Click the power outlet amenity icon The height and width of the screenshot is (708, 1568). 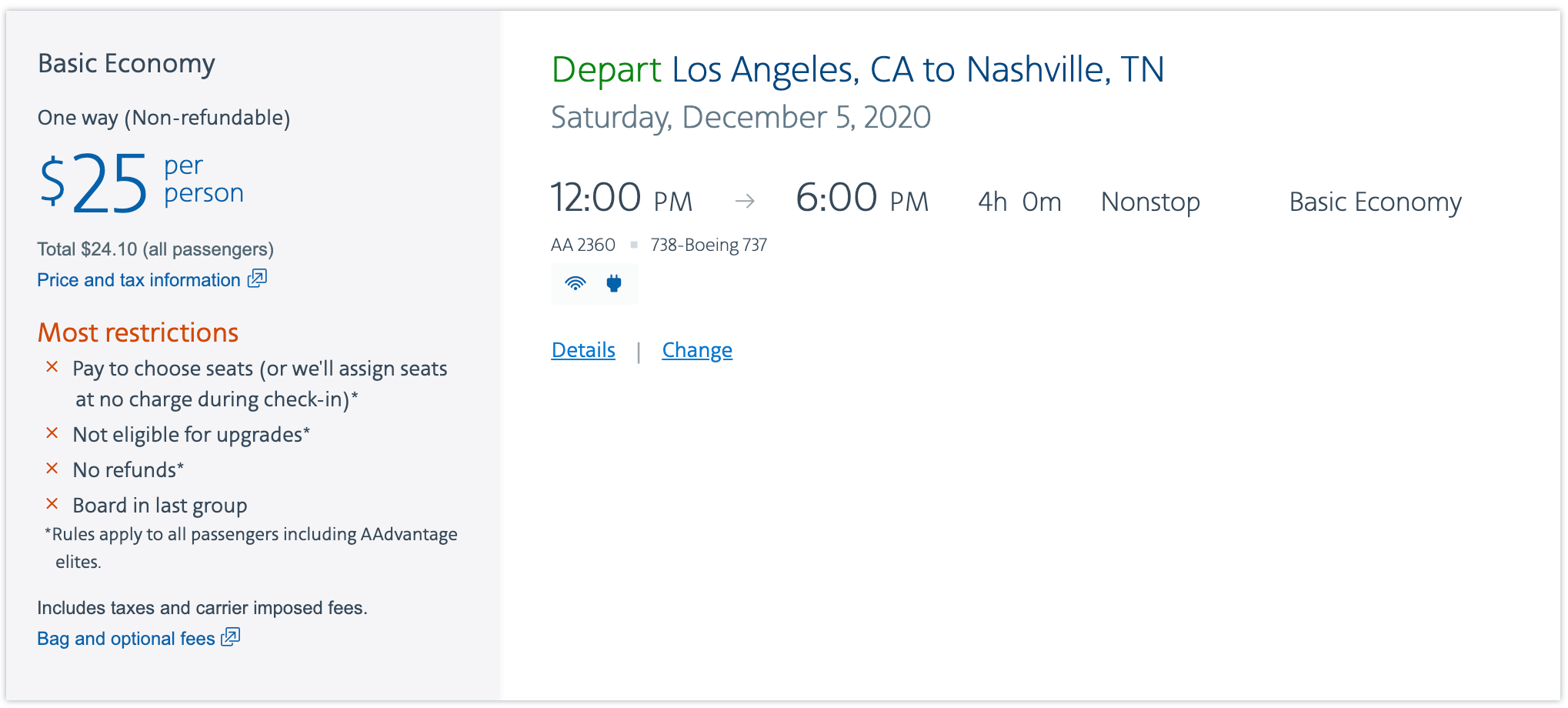(614, 283)
